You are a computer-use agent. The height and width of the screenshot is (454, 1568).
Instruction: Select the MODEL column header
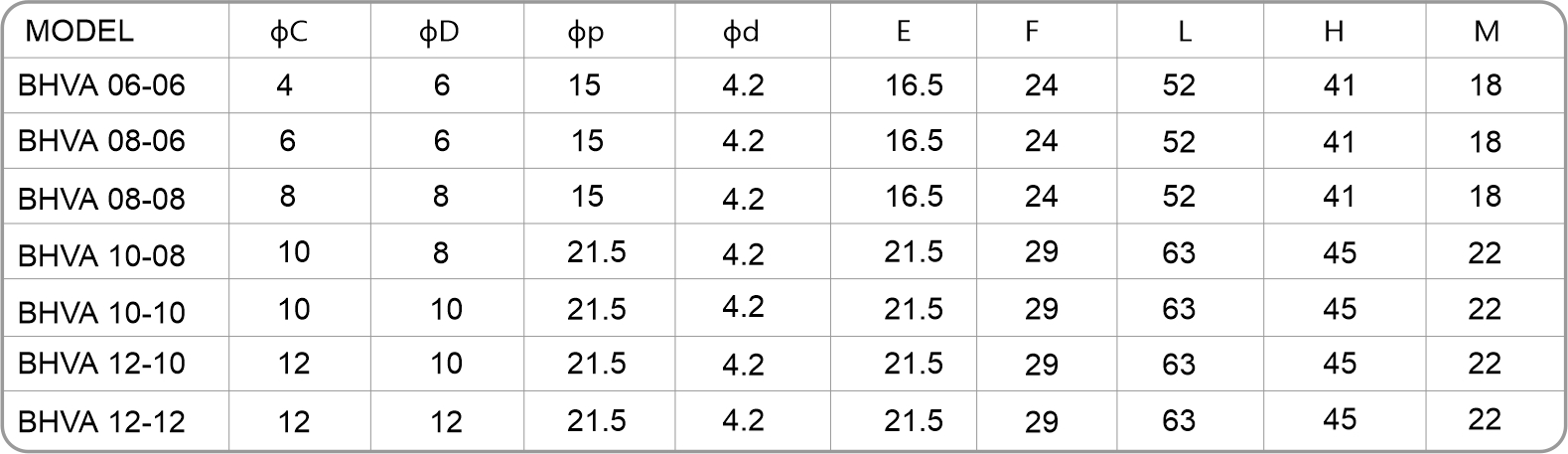[x=78, y=32]
